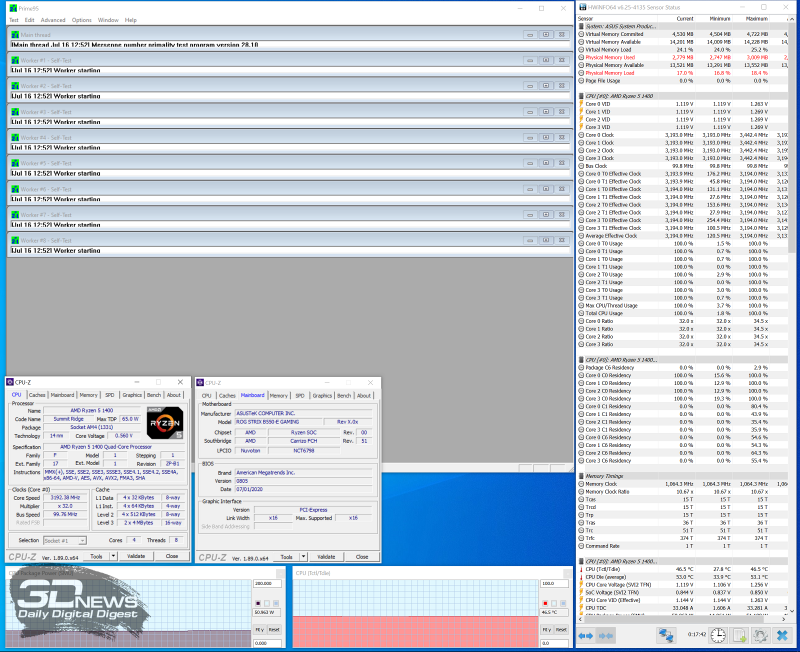The width and height of the screenshot is (800, 652).
Task: Click 200.000 maximum field in Package Power graph
Action: pos(267,583)
